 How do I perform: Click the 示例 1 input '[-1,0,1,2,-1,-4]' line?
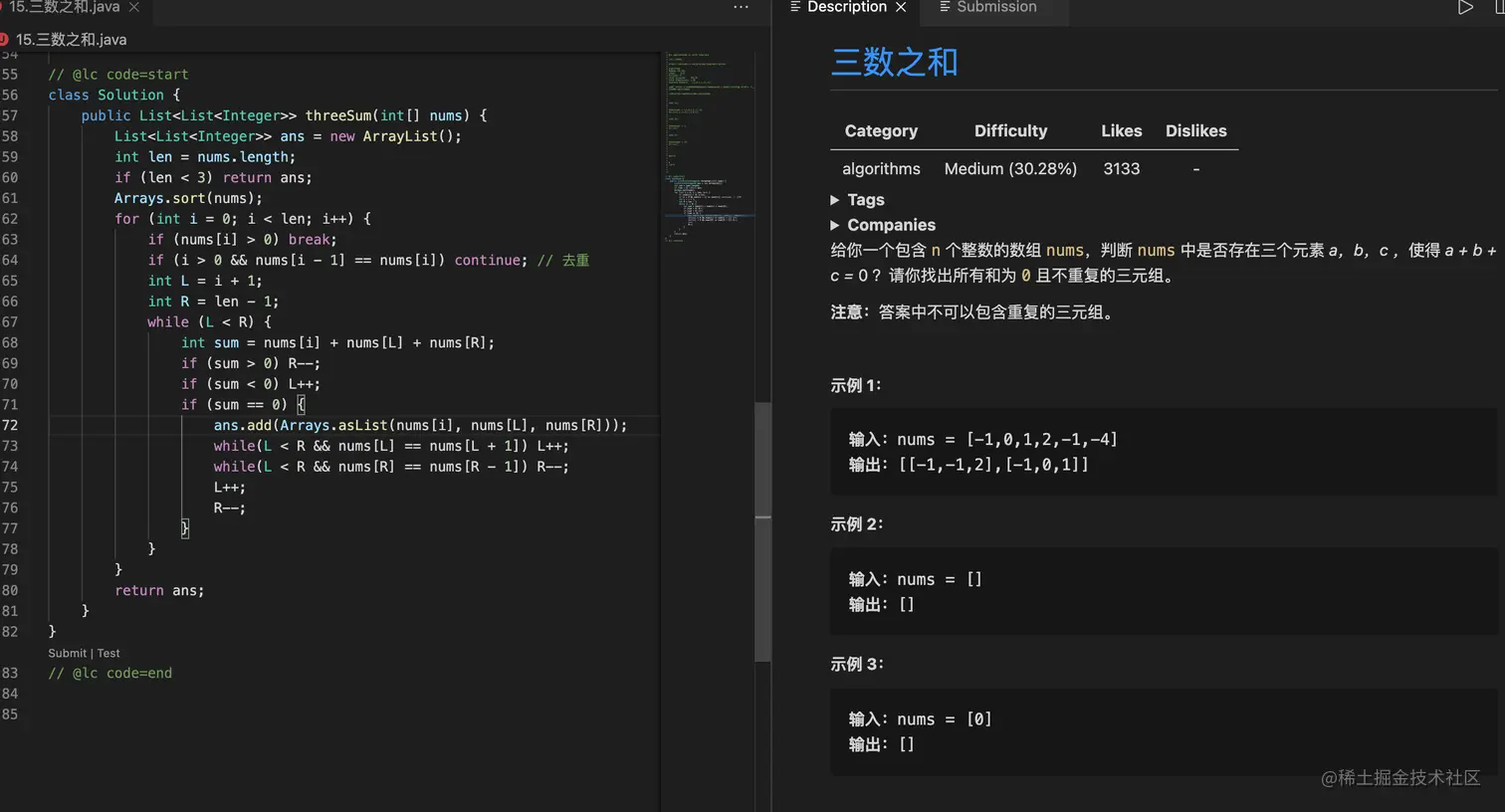tap(983, 440)
